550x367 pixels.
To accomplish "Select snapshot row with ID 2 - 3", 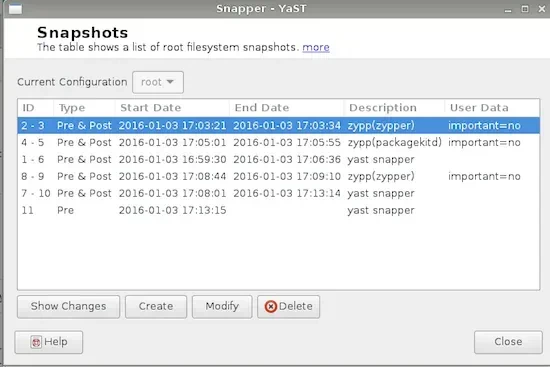I will pyautogui.click(x=279, y=126).
